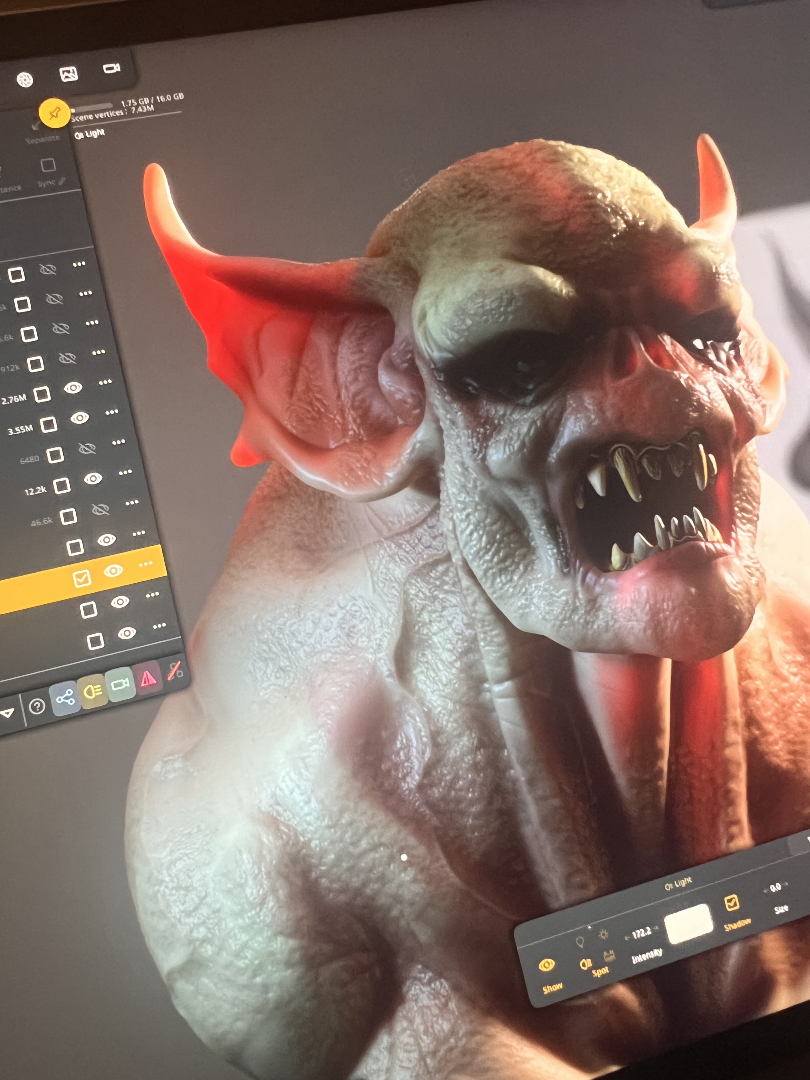The height and width of the screenshot is (1080, 810).
Task: Open the bottom list row's three-dot menu
Action: click(159, 626)
